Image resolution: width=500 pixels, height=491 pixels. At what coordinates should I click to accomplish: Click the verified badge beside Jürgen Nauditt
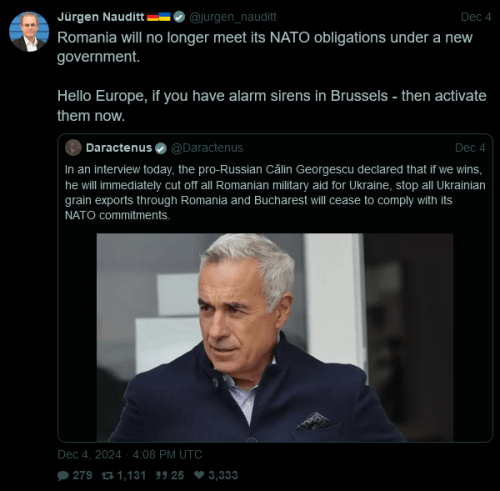179,17
